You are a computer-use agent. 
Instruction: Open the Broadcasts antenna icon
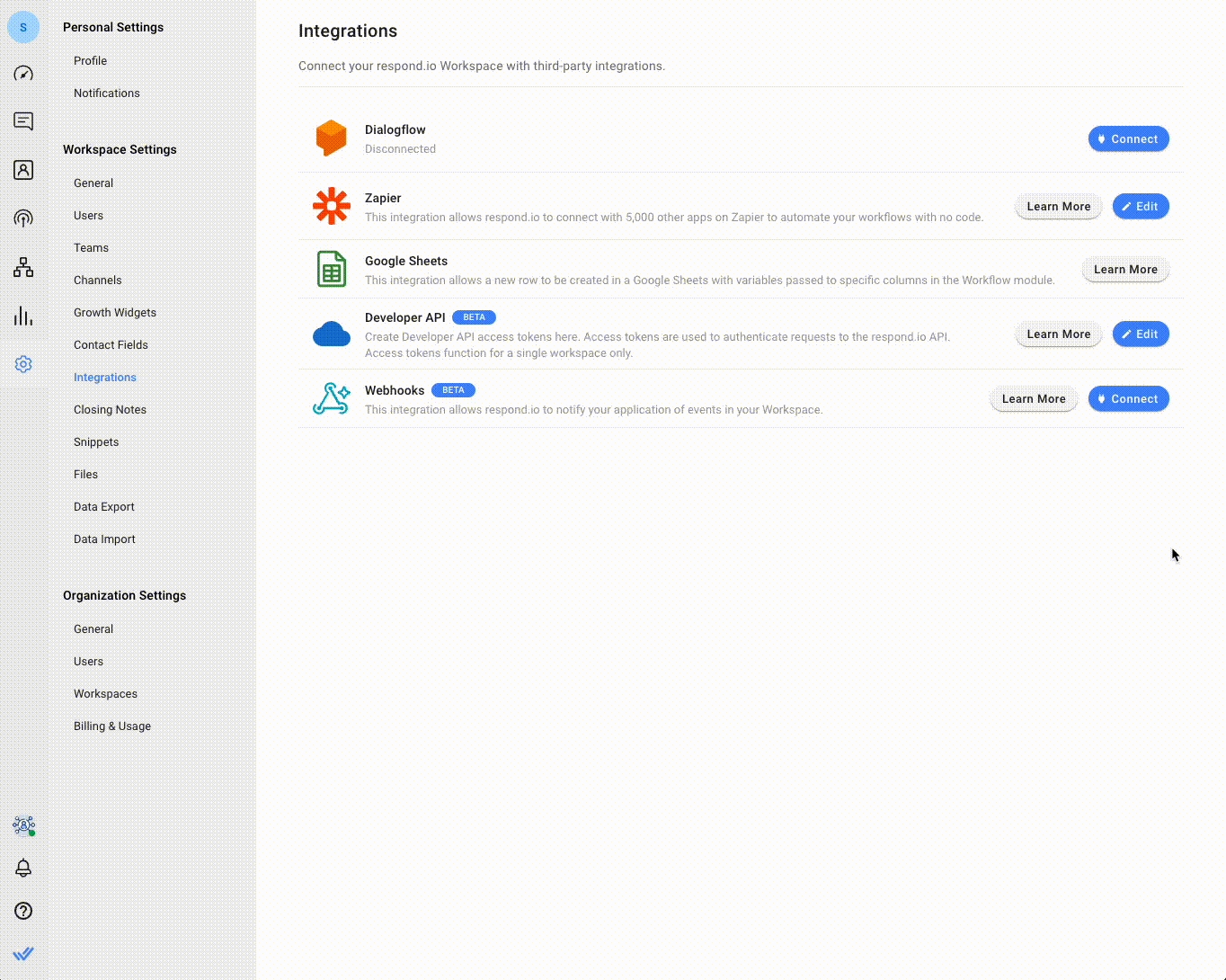(x=23, y=218)
